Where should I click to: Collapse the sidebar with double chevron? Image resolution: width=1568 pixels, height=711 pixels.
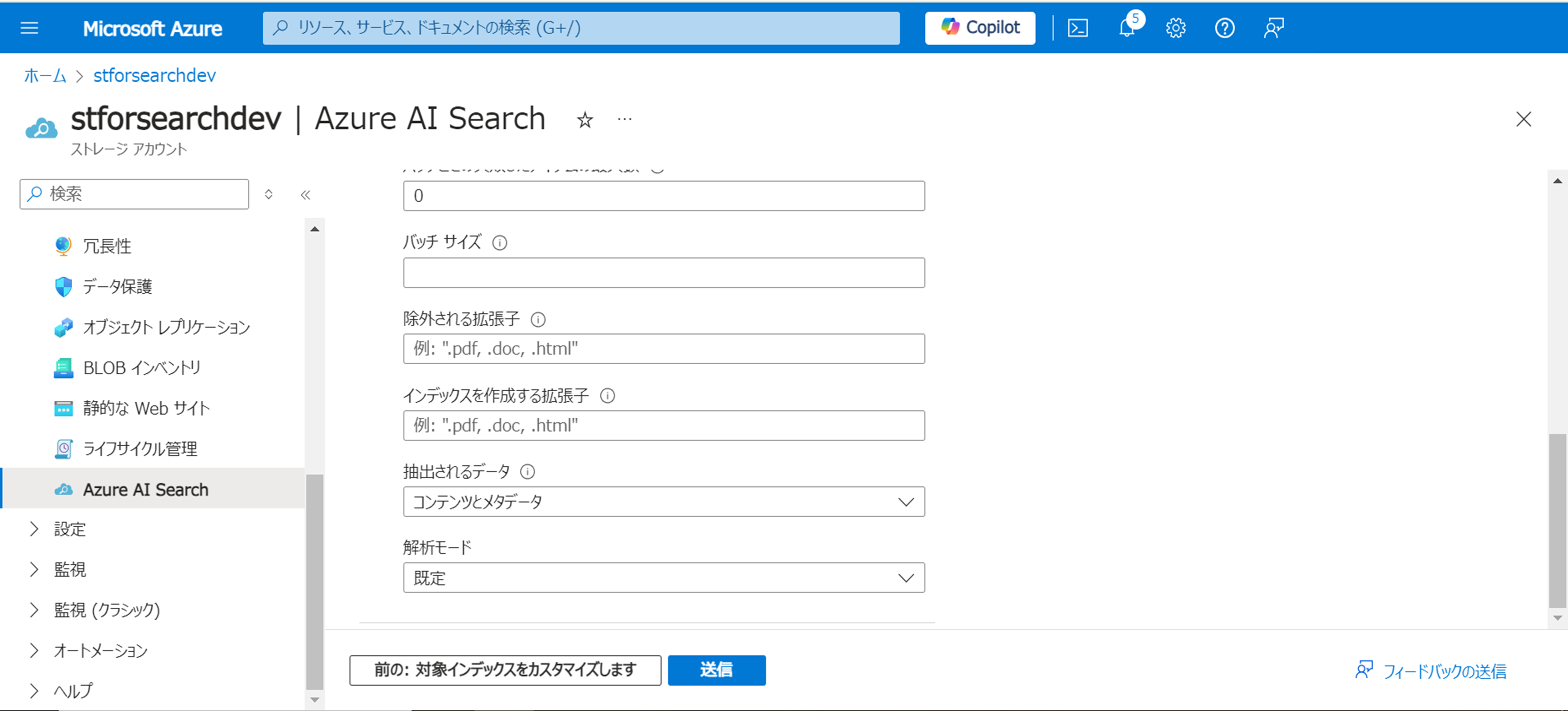[x=306, y=195]
